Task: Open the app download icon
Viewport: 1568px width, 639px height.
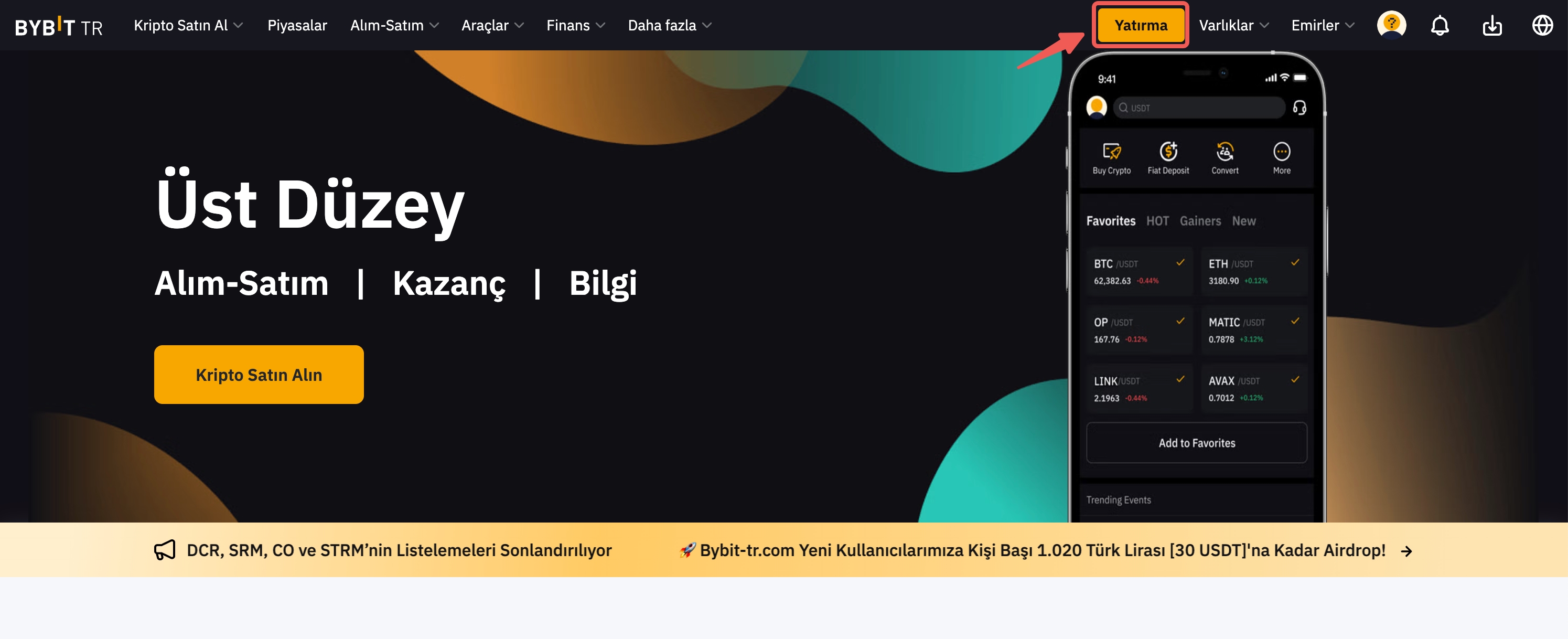Action: [1491, 26]
